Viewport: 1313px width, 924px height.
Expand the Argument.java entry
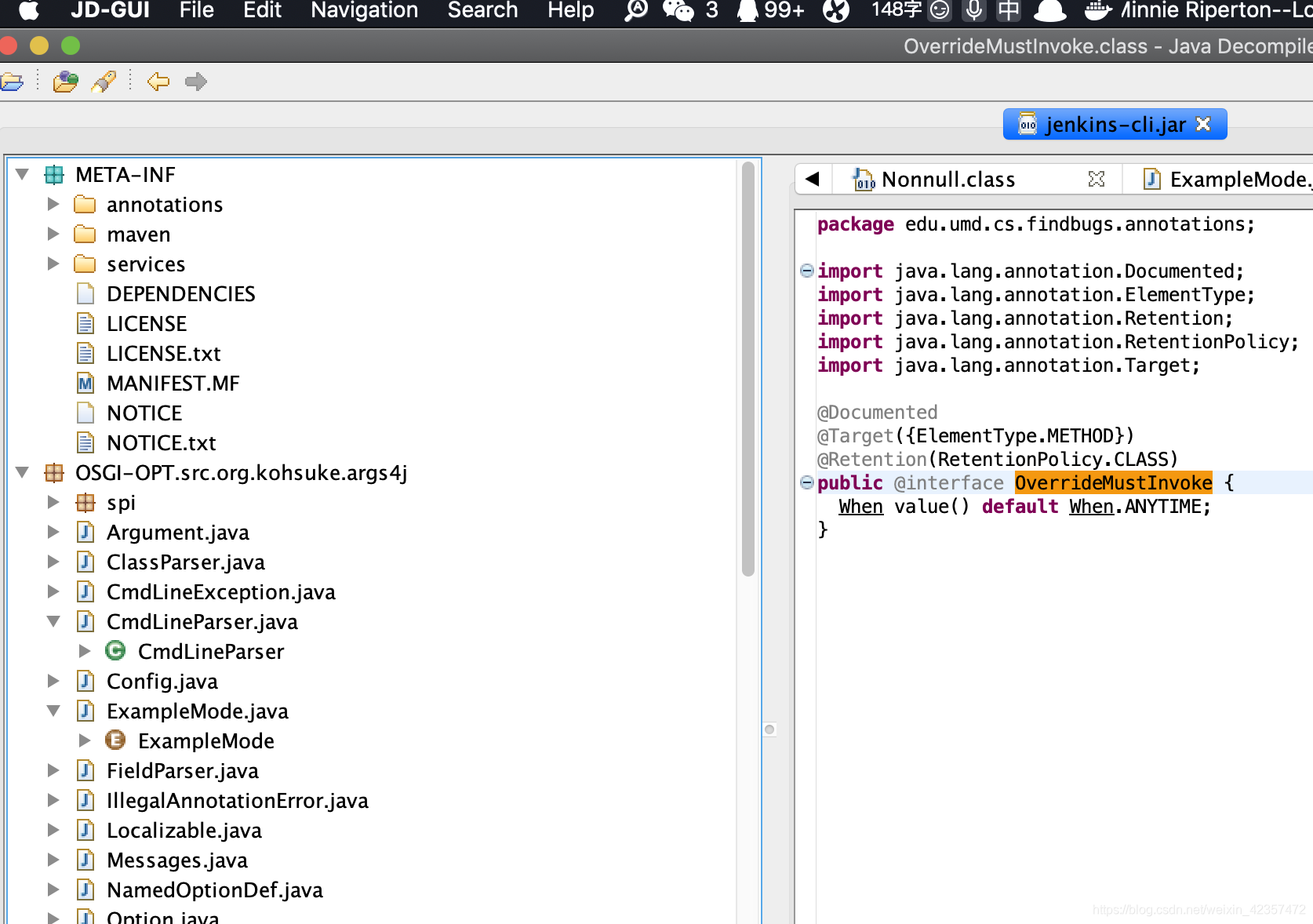53,532
